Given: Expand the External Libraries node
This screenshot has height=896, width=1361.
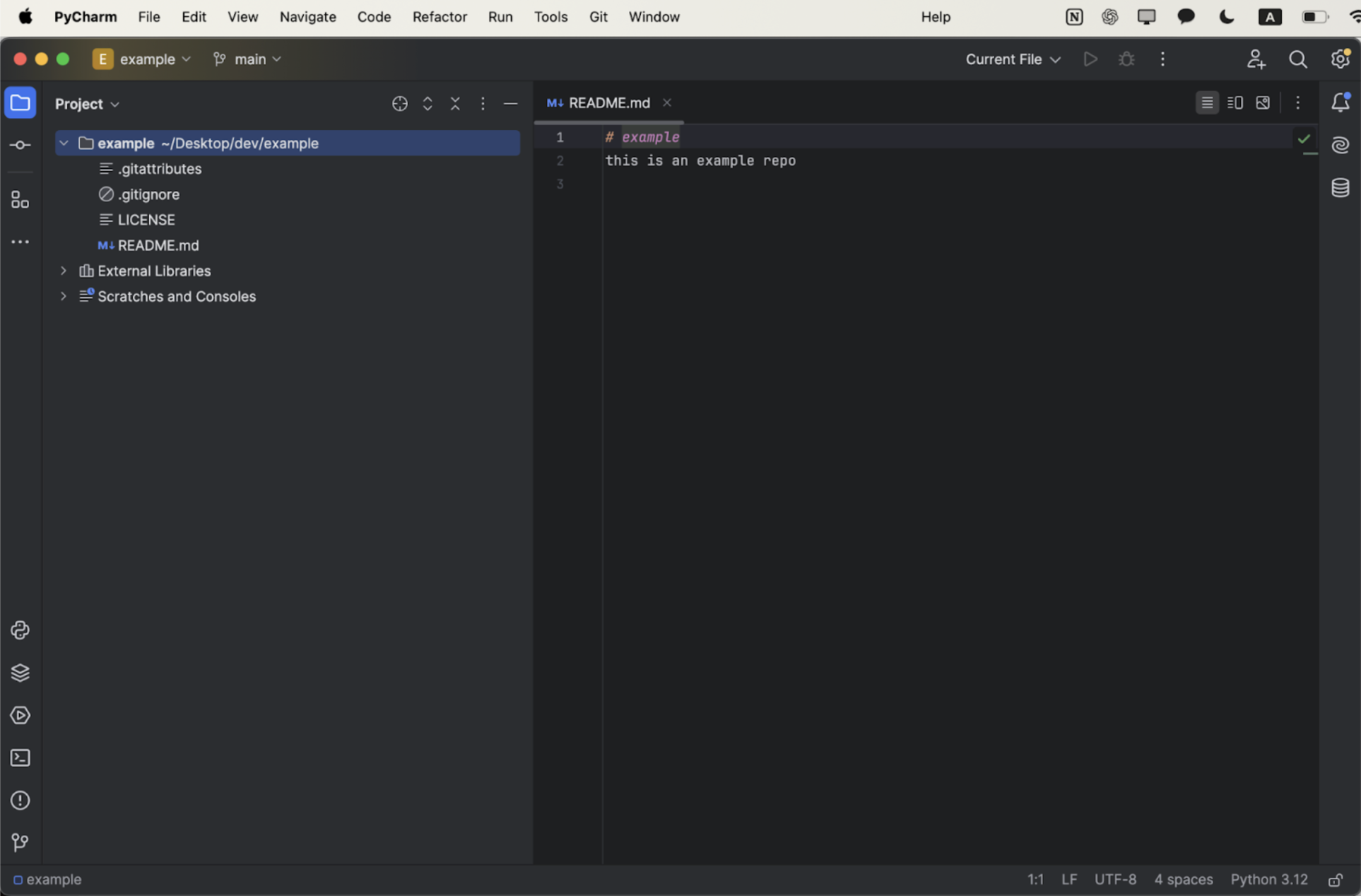Looking at the screenshot, I should (64, 271).
